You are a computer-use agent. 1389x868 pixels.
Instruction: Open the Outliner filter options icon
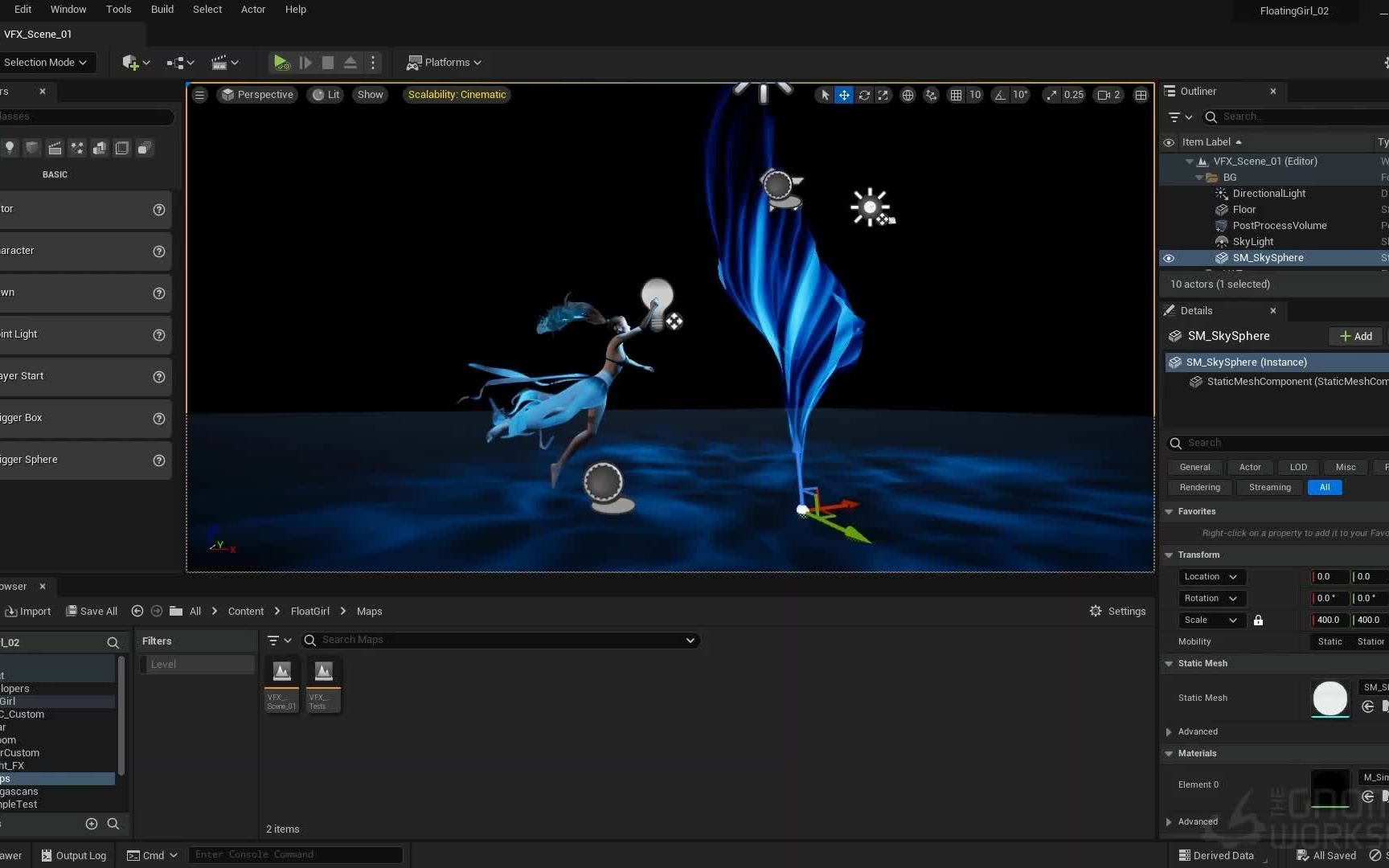[x=1178, y=117]
